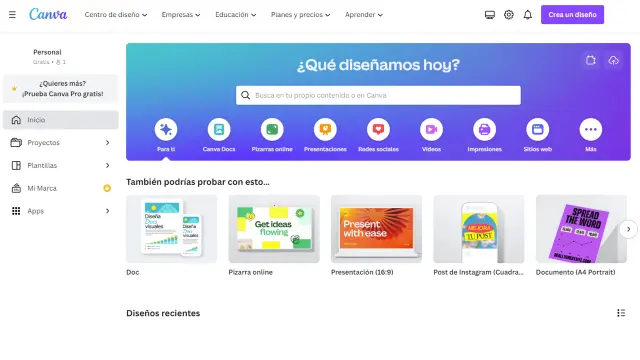Open the Presentación (16:9) thumbnail
The height and width of the screenshot is (360, 640).
(376, 229)
